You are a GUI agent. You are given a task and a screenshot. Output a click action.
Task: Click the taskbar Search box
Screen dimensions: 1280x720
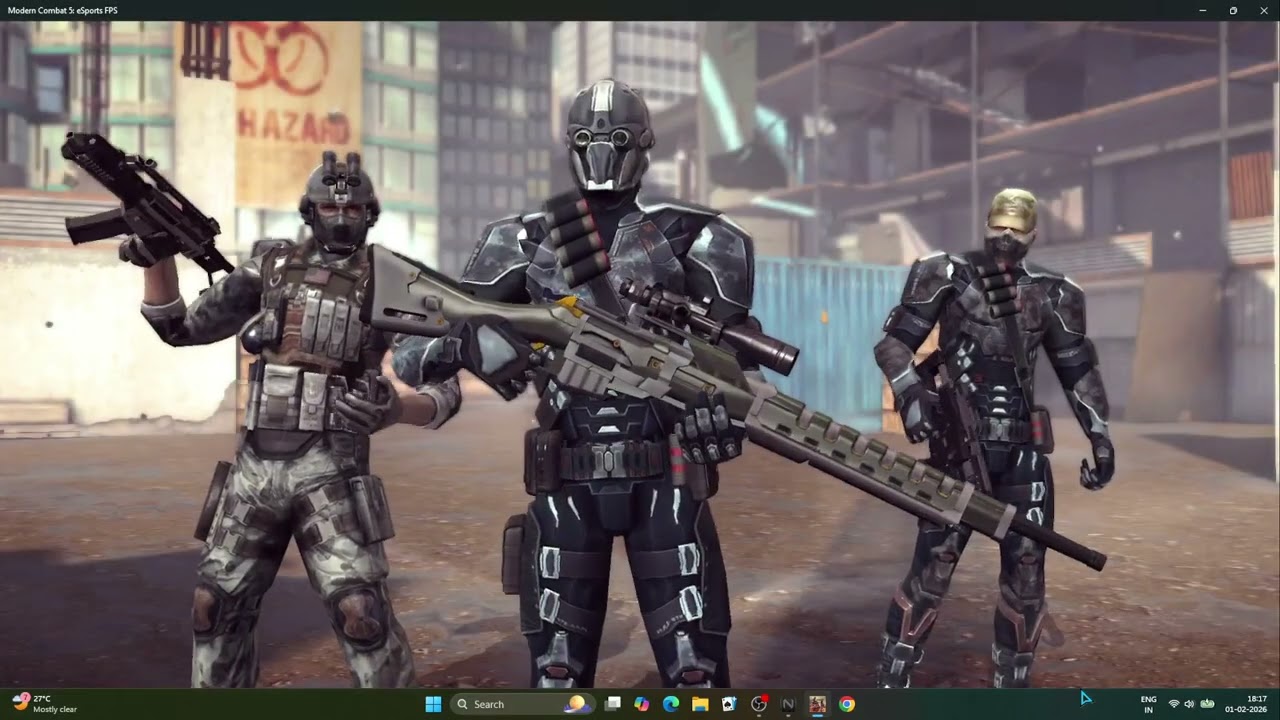click(522, 704)
